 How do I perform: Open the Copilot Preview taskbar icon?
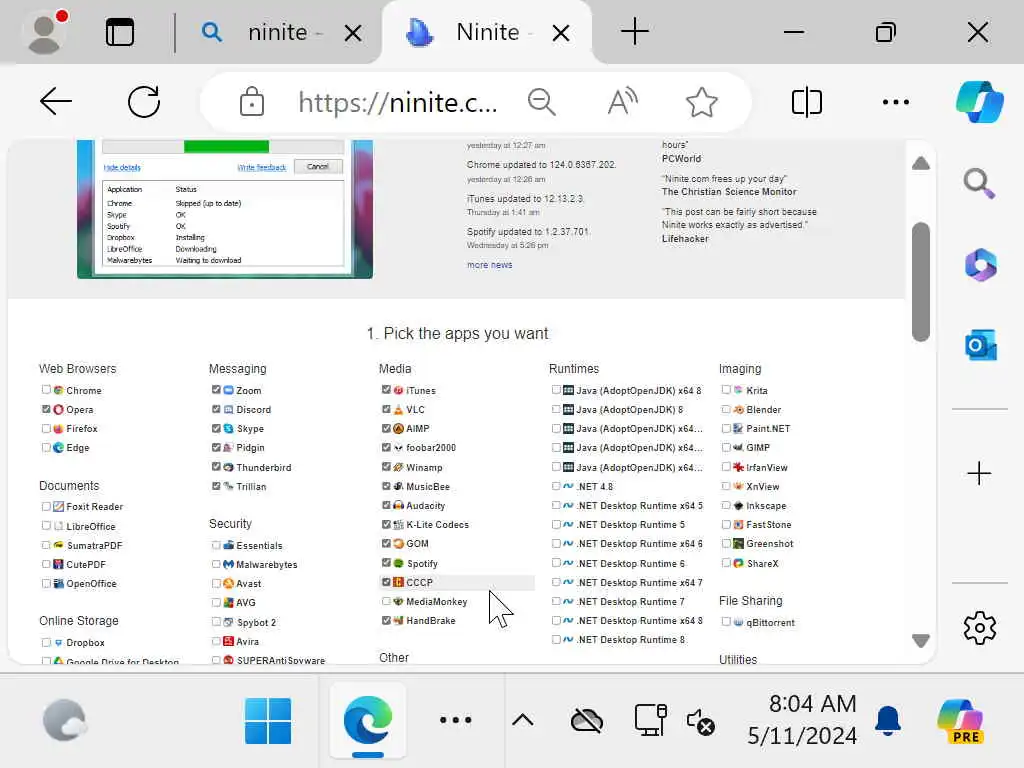[960, 721]
